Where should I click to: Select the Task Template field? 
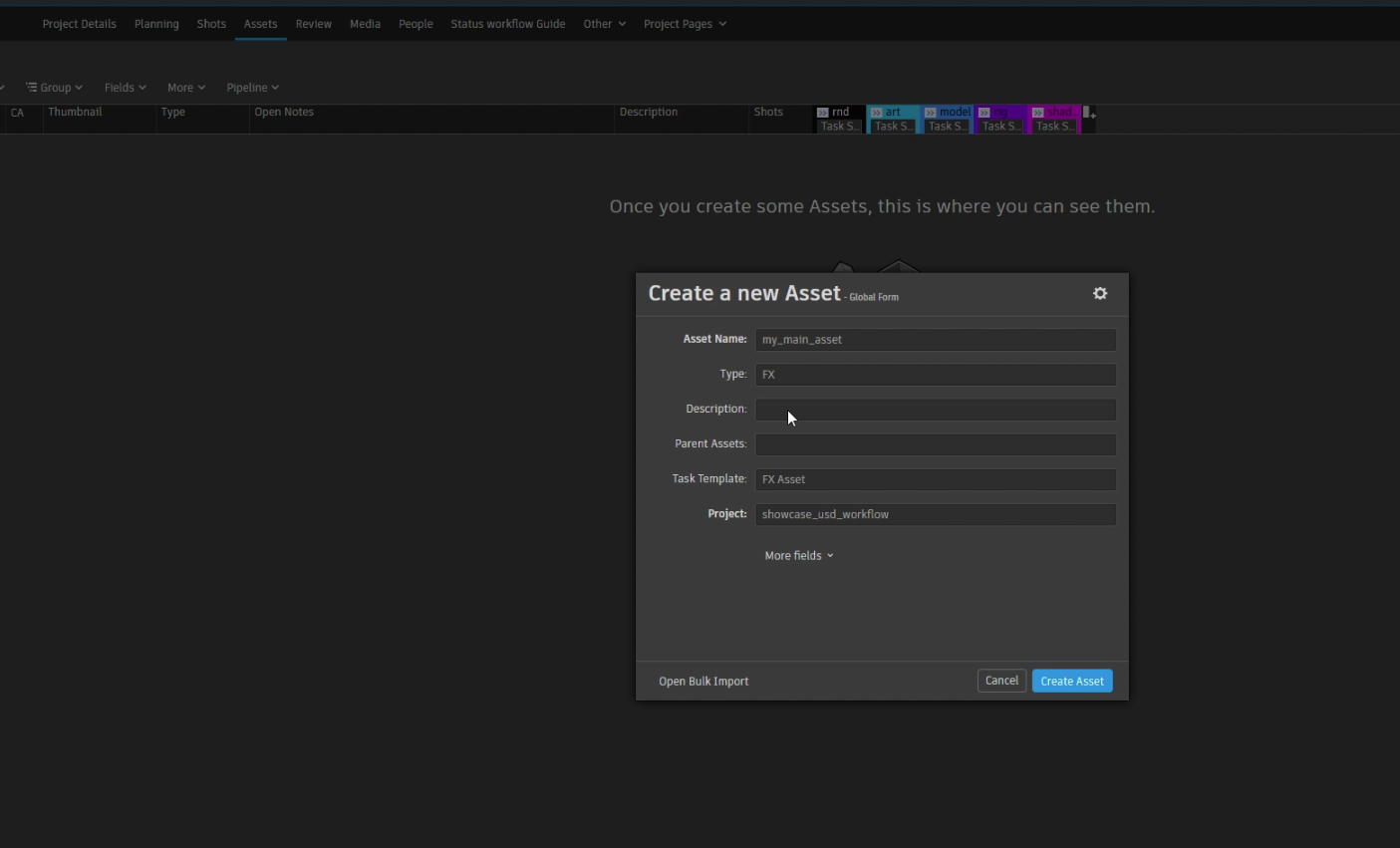click(x=936, y=479)
